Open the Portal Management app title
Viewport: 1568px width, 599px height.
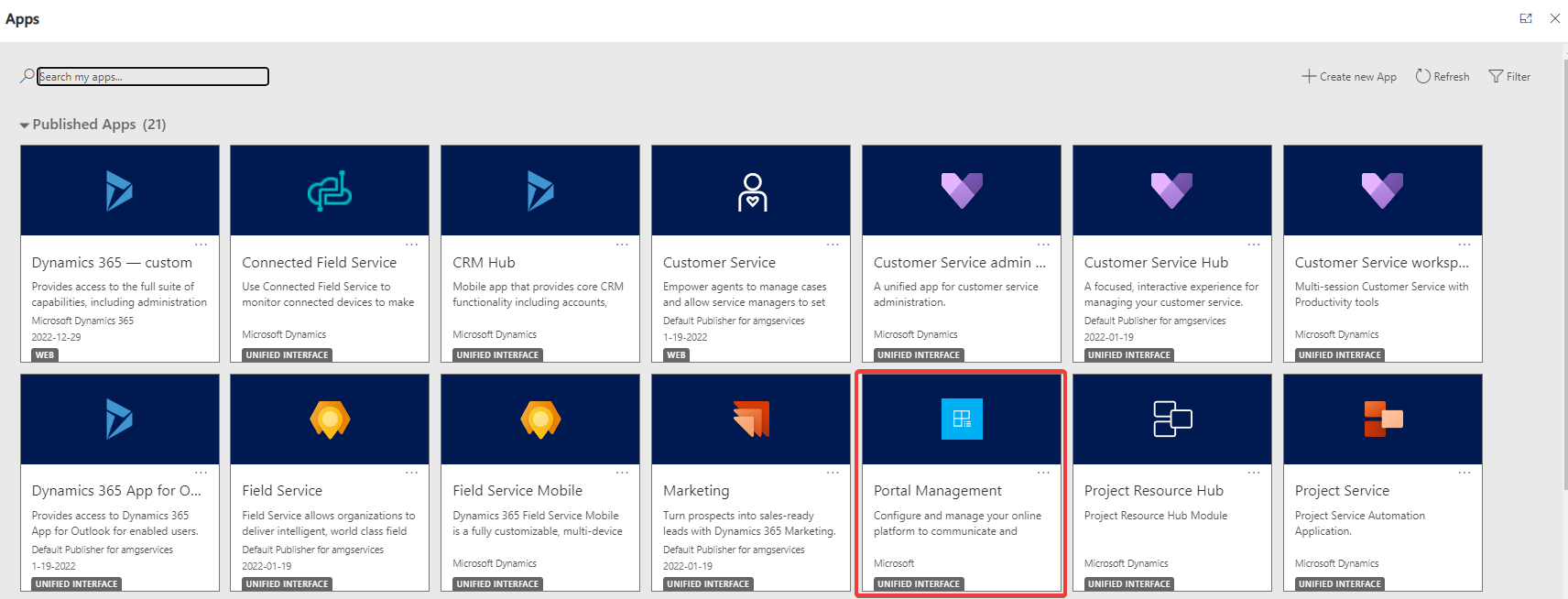938,491
